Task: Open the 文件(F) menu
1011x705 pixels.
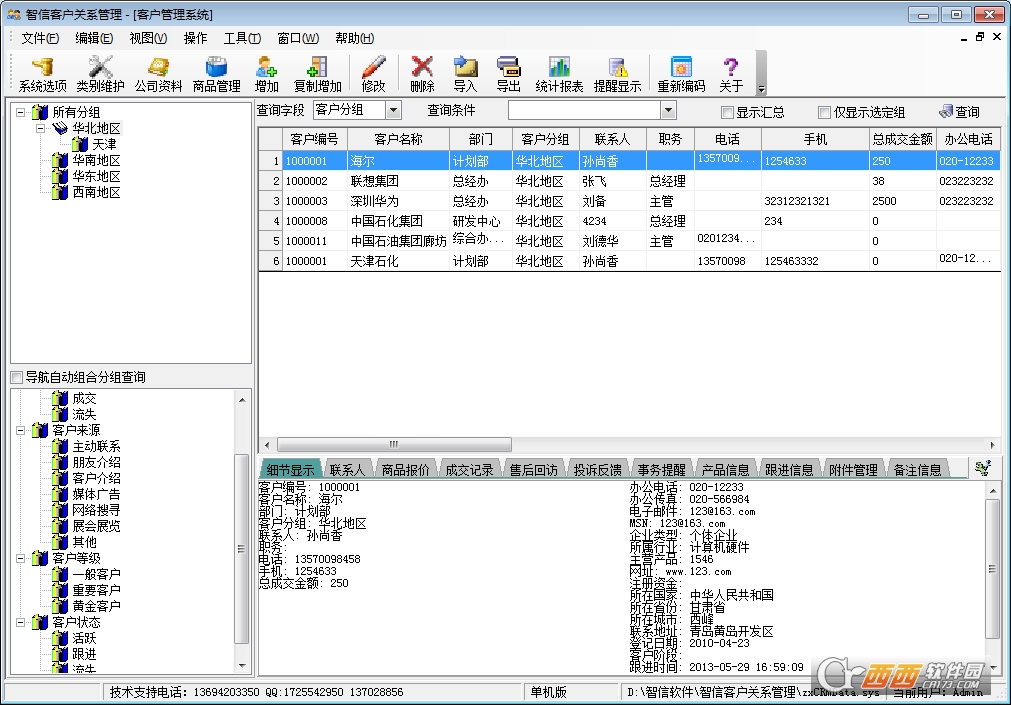Action: tap(40, 38)
